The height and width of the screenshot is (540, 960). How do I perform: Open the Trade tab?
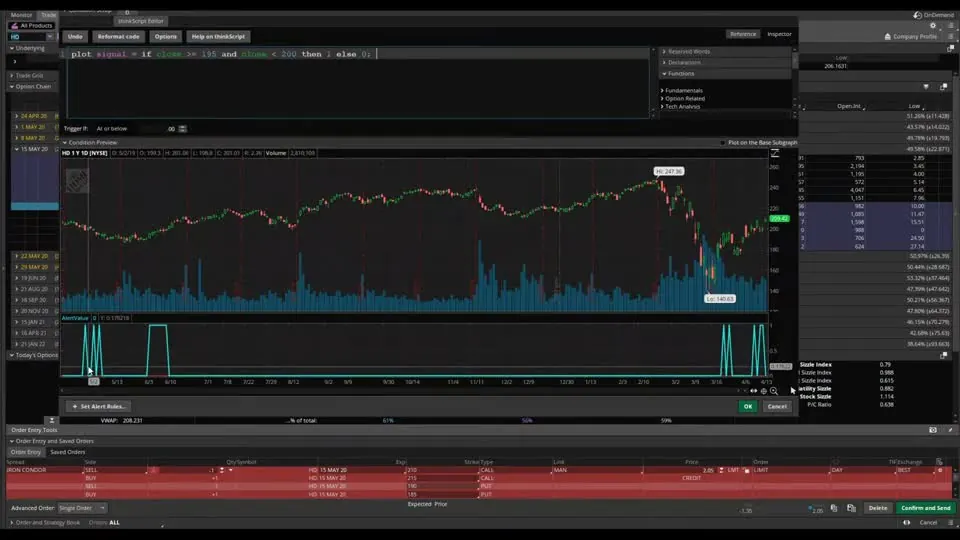coord(48,15)
